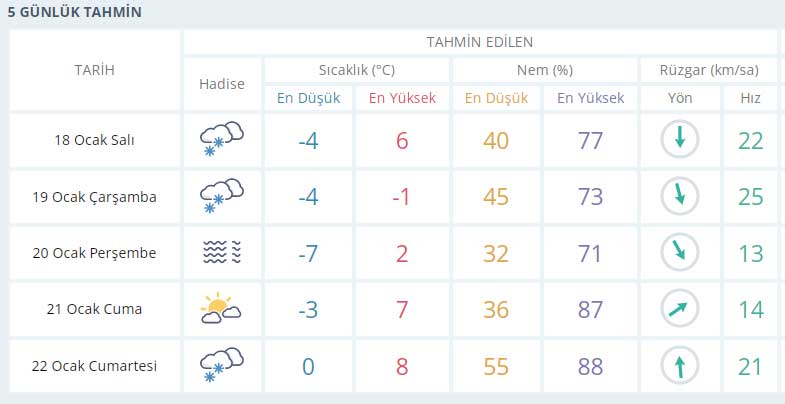Click the upward wind arrow for 22 Ocak
The height and width of the screenshot is (404, 785).
(x=679, y=366)
